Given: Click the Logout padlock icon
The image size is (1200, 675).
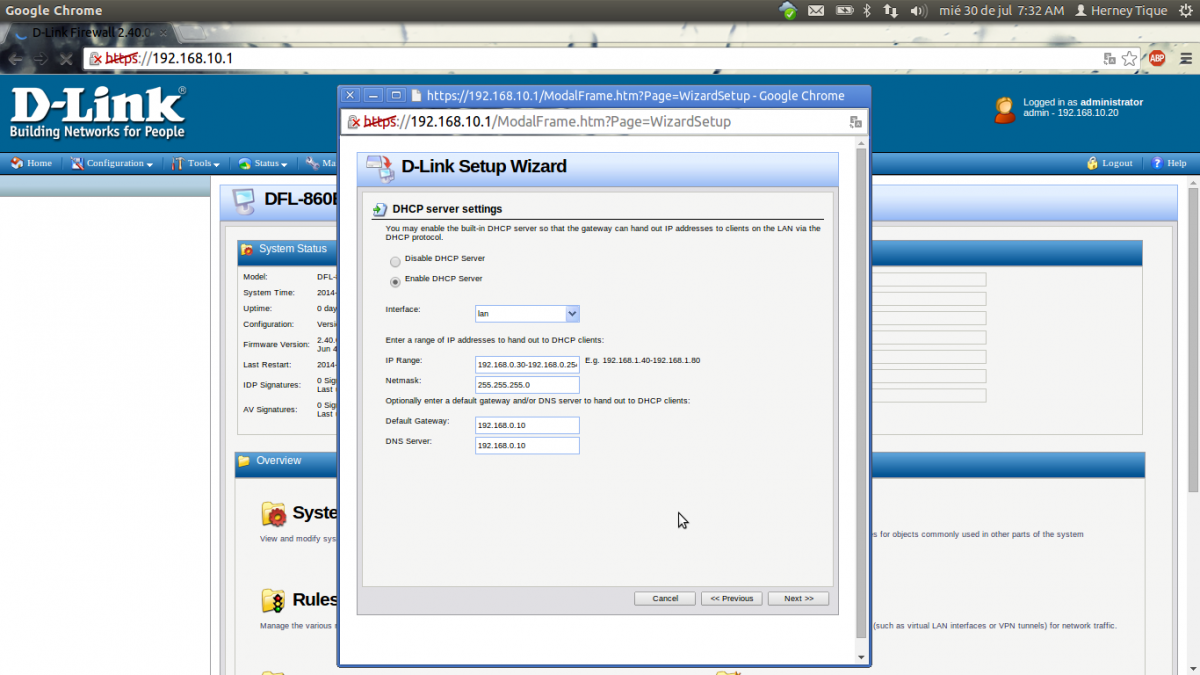Looking at the screenshot, I should [x=1092, y=163].
